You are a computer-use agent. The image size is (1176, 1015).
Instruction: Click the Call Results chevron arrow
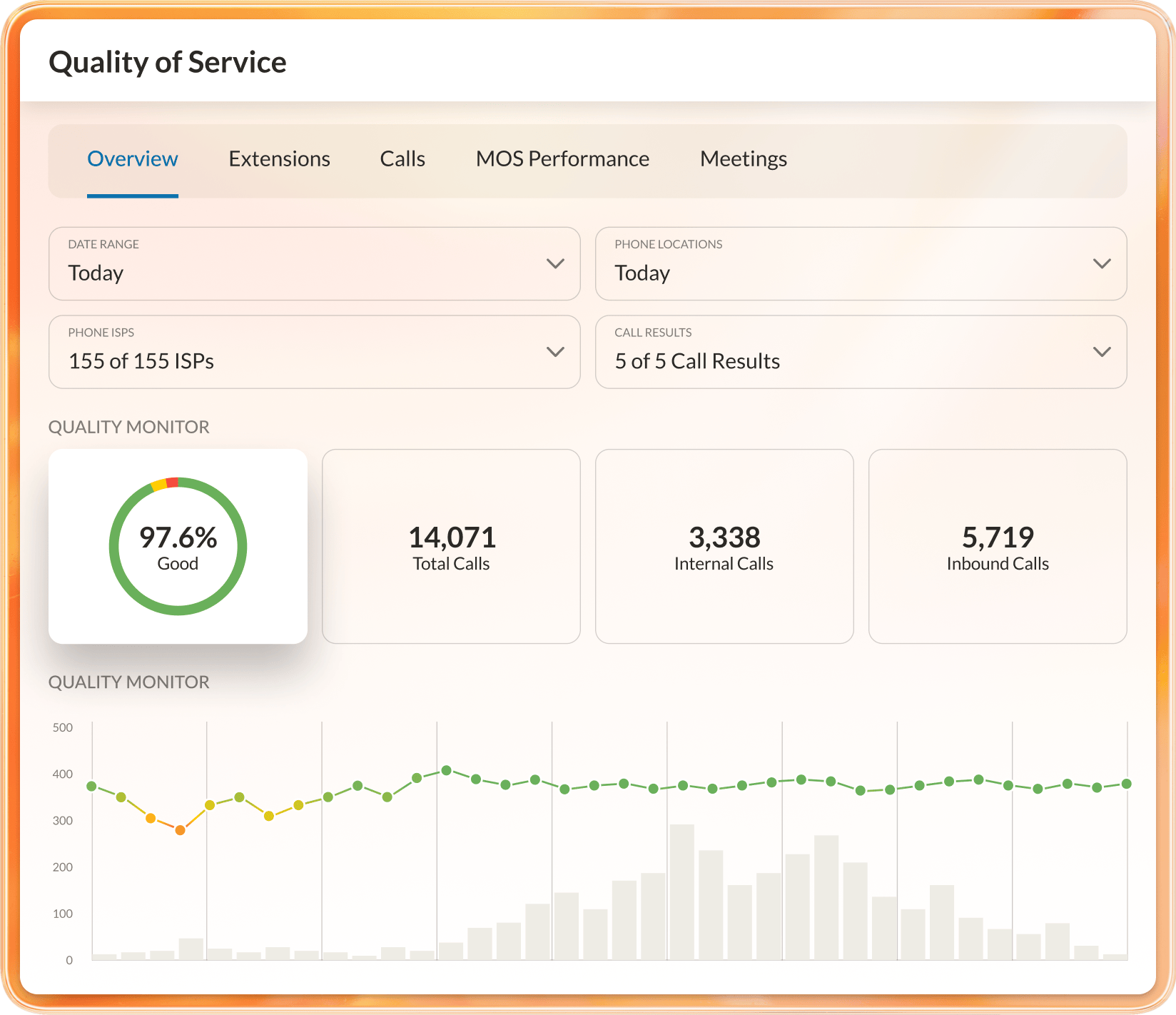click(x=1102, y=352)
